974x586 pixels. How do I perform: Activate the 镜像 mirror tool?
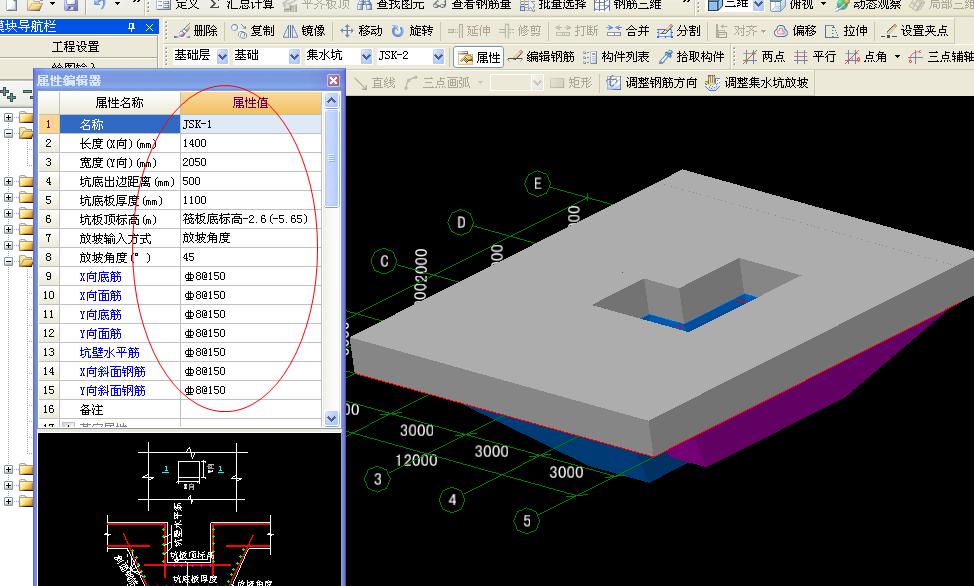[x=304, y=30]
